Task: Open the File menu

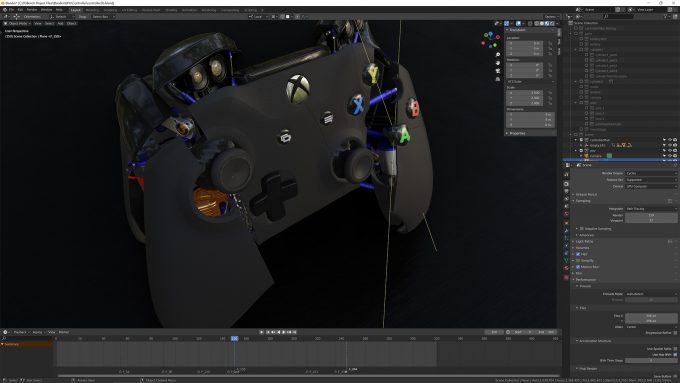Action: point(11,10)
